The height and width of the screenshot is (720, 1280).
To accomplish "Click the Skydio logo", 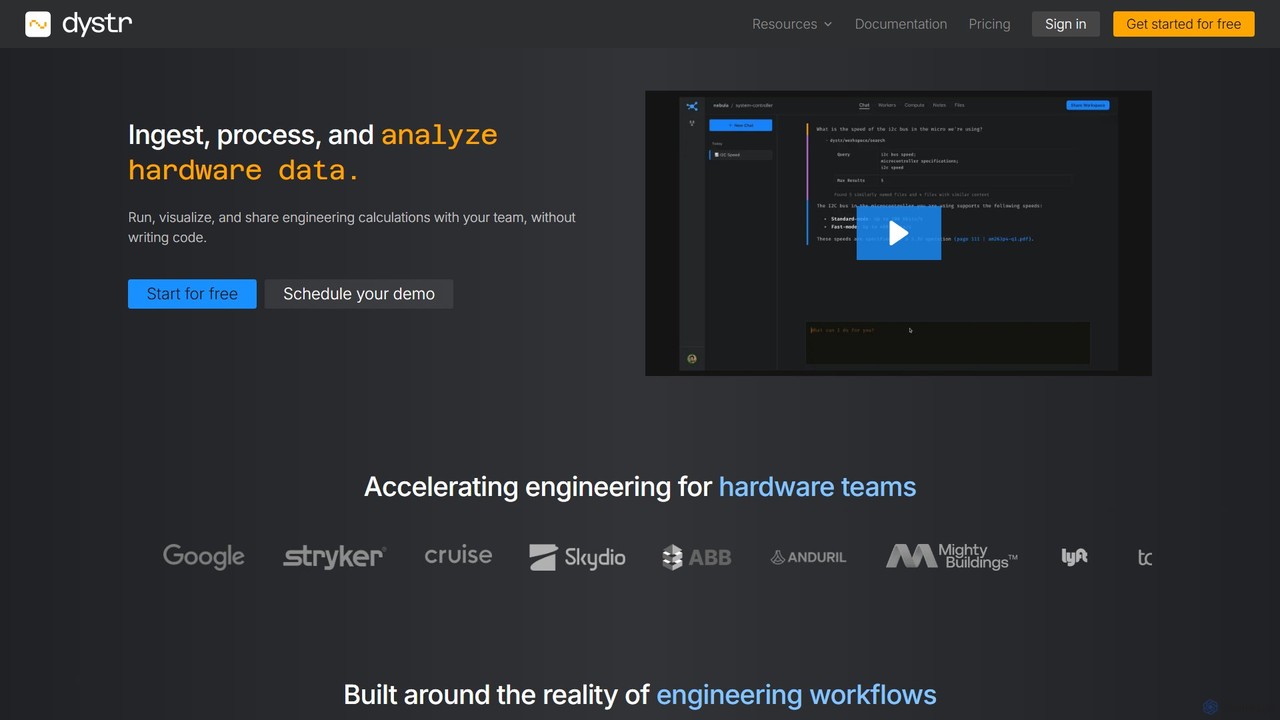I will pos(577,557).
